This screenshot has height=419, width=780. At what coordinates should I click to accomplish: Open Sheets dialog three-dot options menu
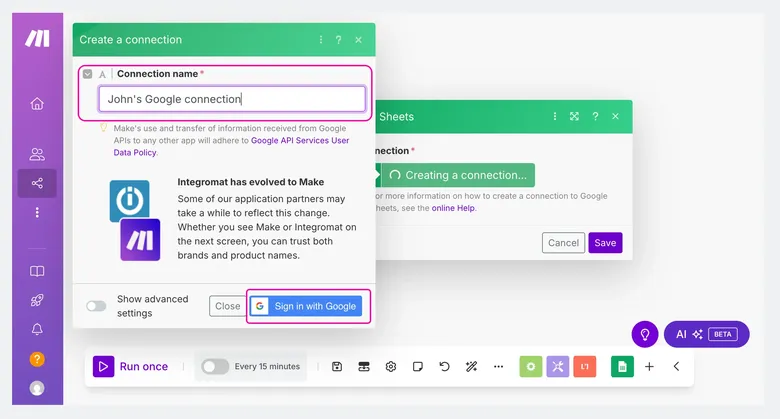click(555, 116)
